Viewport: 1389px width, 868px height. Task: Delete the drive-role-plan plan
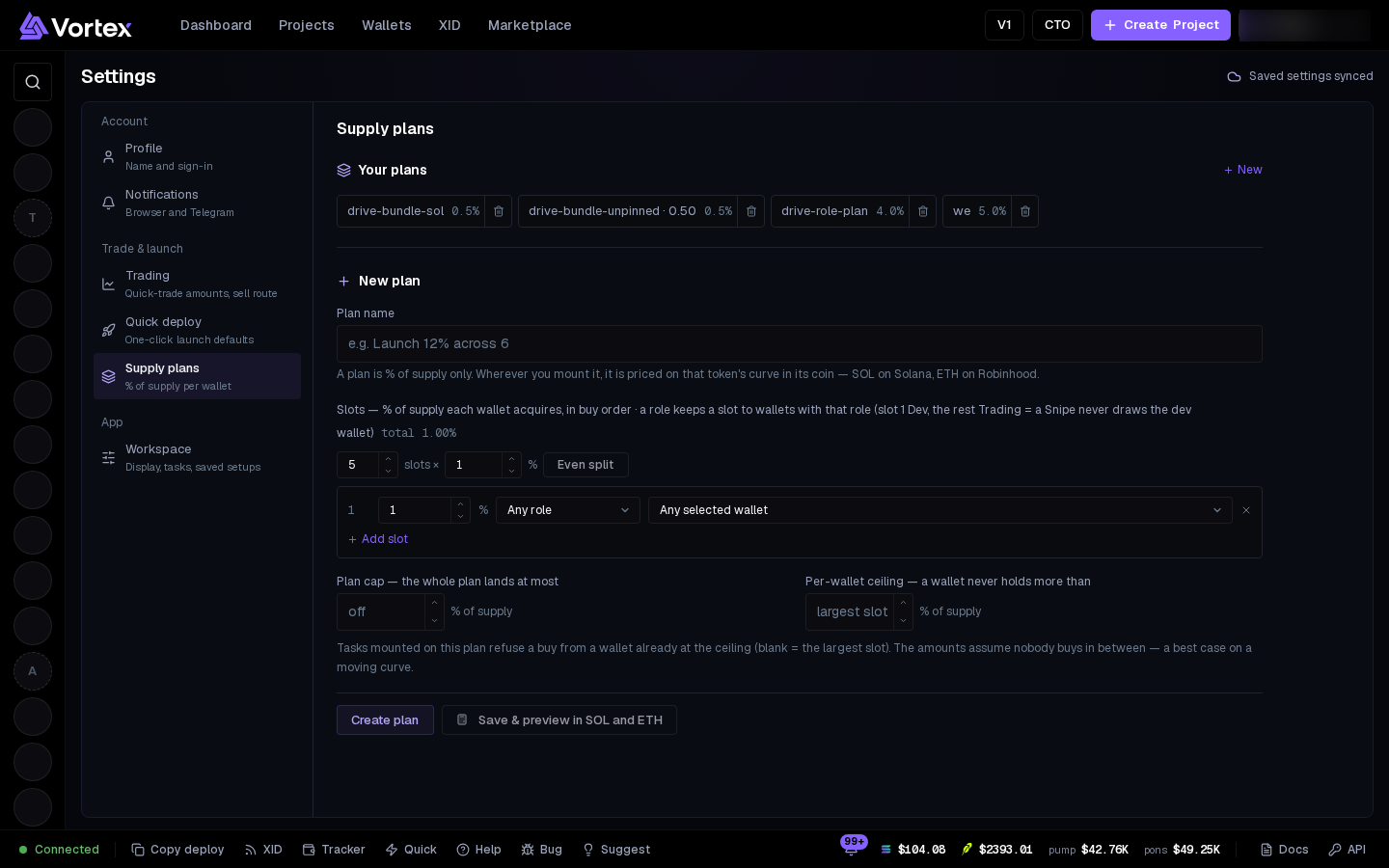[x=923, y=211]
